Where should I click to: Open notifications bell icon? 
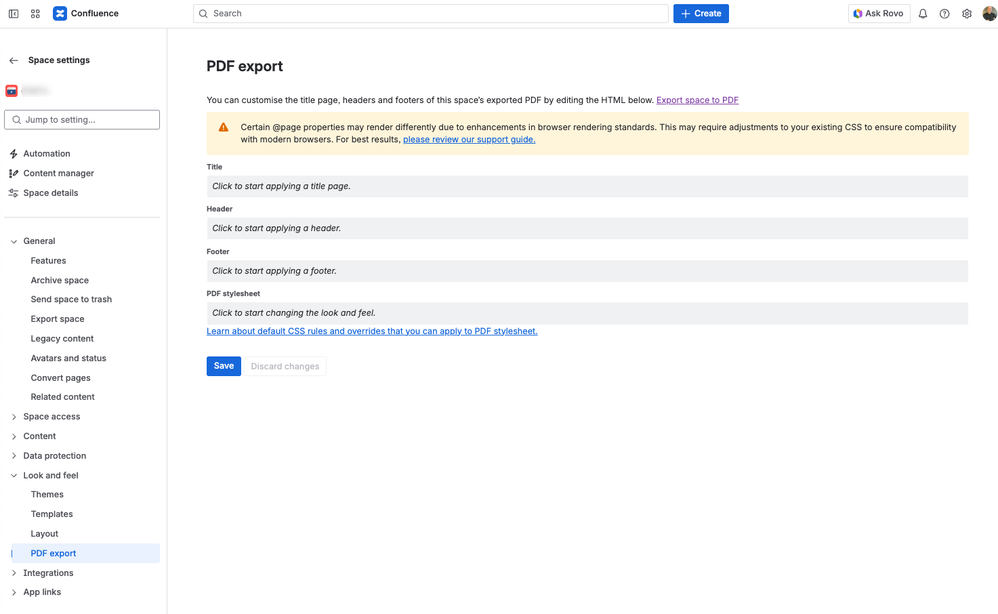[x=923, y=13]
